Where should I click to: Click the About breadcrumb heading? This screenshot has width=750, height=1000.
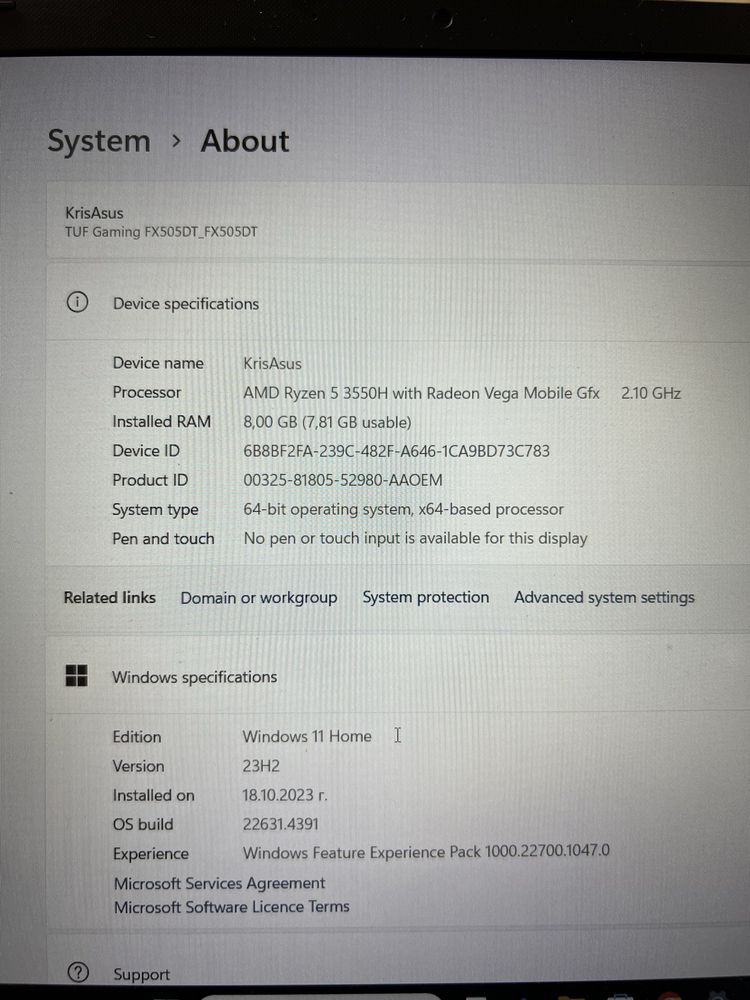coord(245,140)
